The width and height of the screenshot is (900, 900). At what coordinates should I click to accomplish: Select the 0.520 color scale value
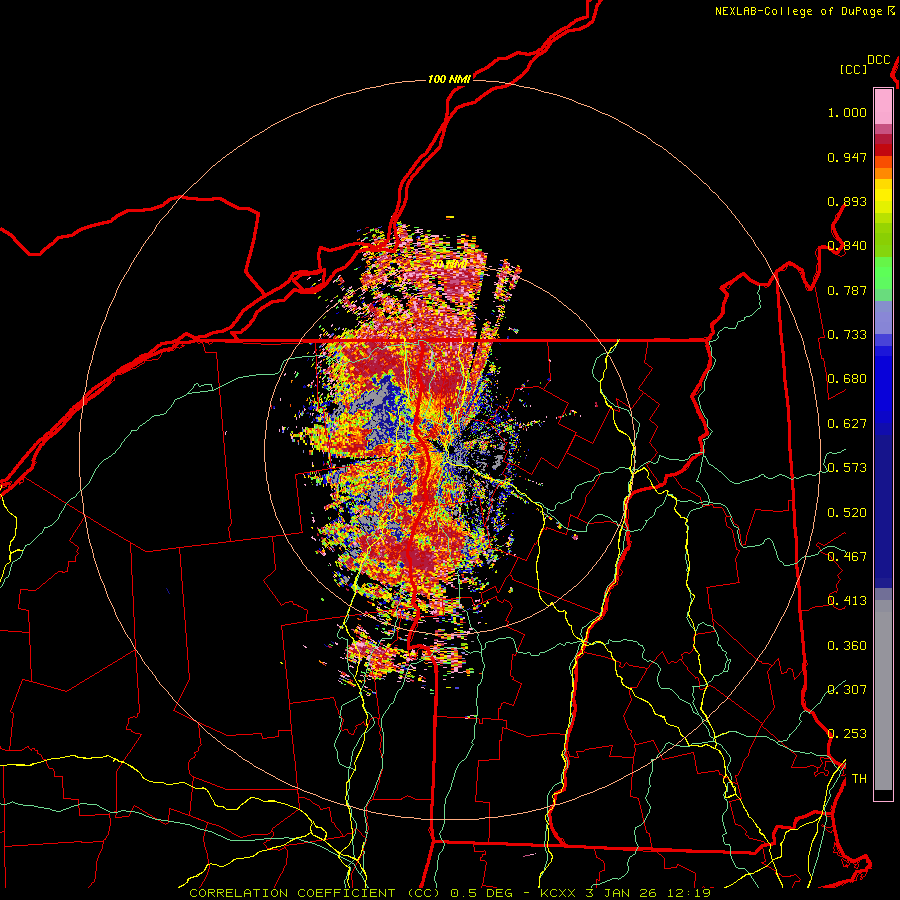[x=847, y=512]
